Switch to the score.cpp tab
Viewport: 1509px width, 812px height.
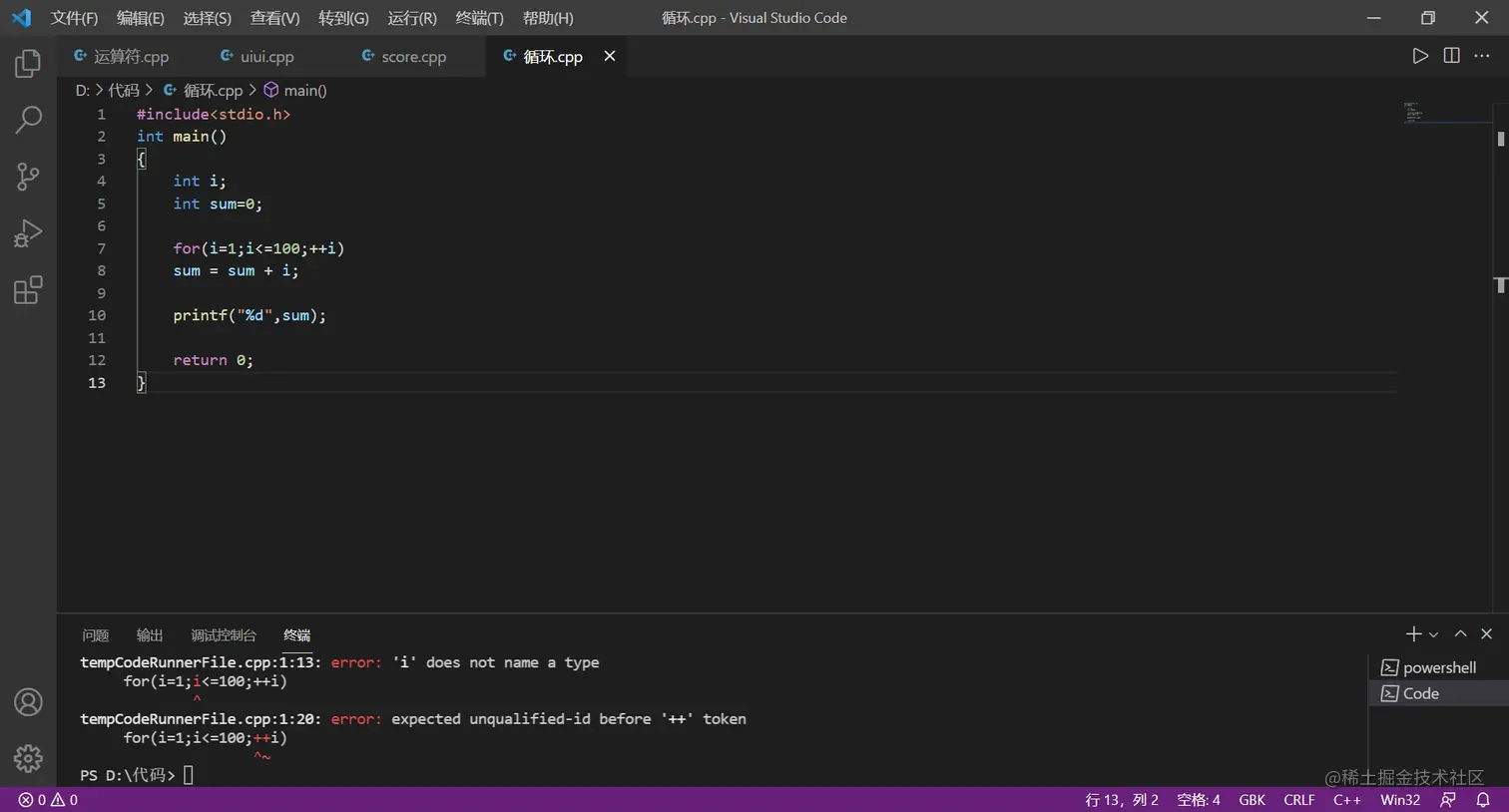point(412,56)
